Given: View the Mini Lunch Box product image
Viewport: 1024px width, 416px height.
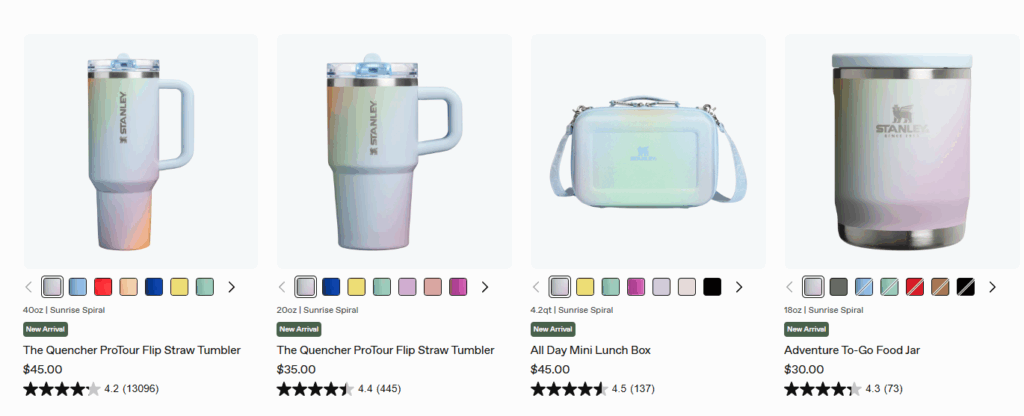Looking at the screenshot, I should (648, 152).
